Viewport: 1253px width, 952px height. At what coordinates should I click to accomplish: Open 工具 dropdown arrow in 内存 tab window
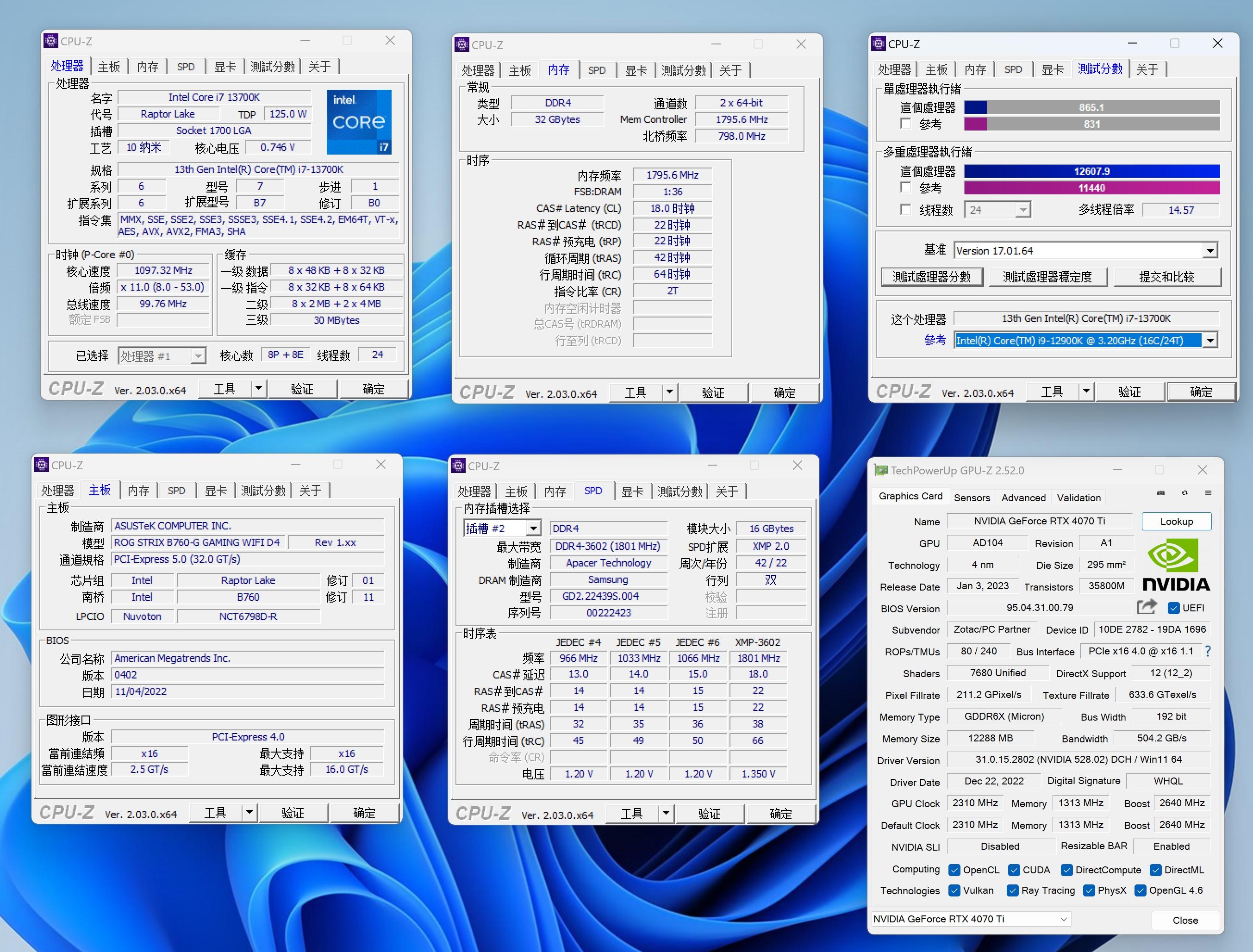(x=670, y=392)
